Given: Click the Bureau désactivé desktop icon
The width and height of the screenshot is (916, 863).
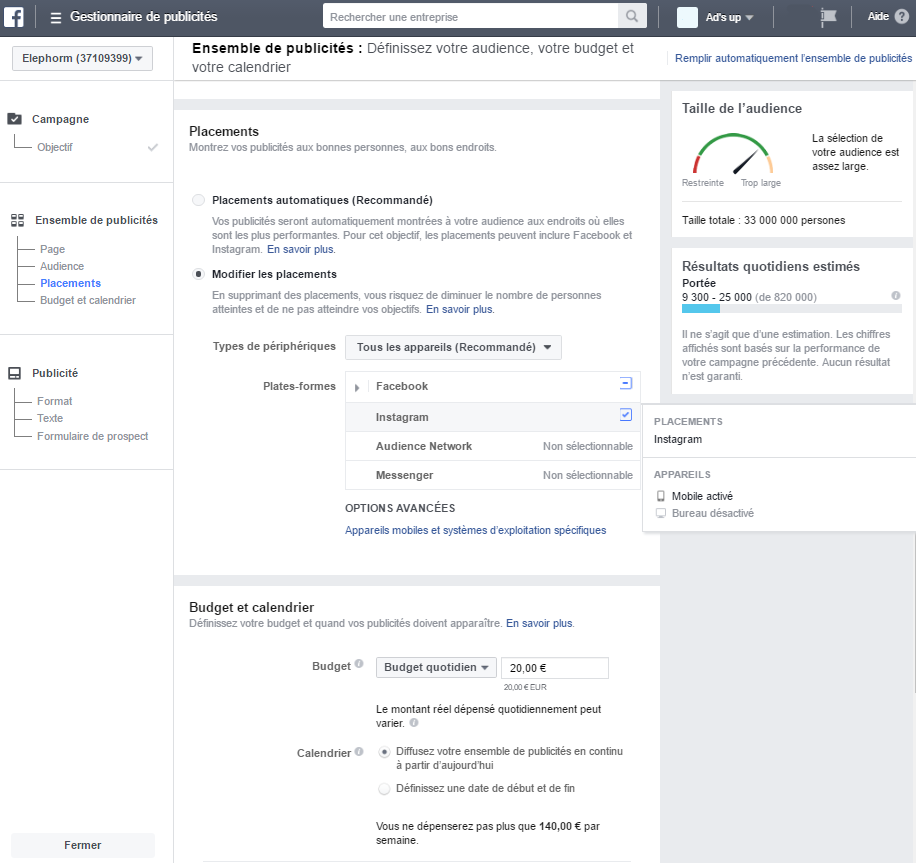Looking at the screenshot, I should 661,513.
